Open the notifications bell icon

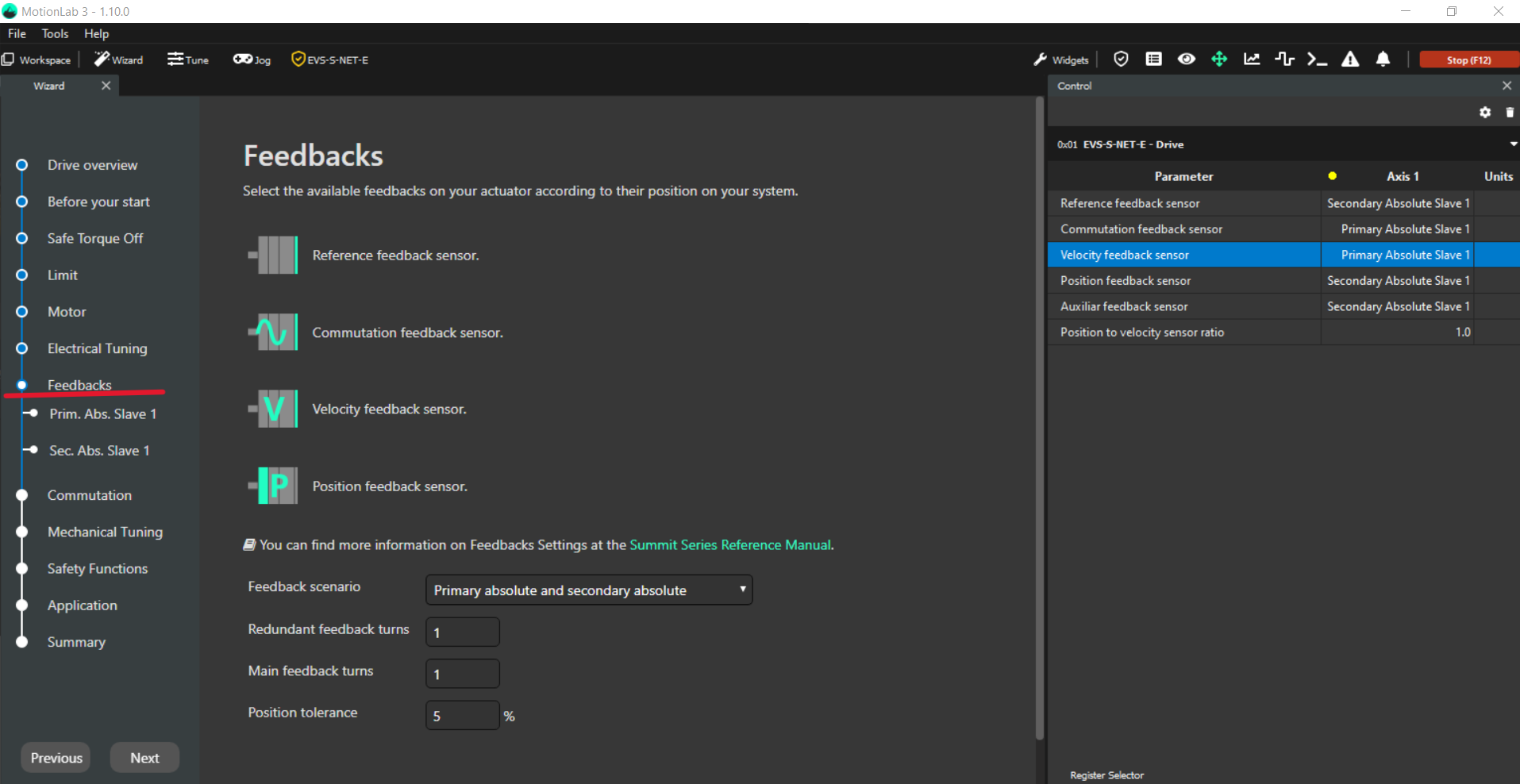(1383, 60)
